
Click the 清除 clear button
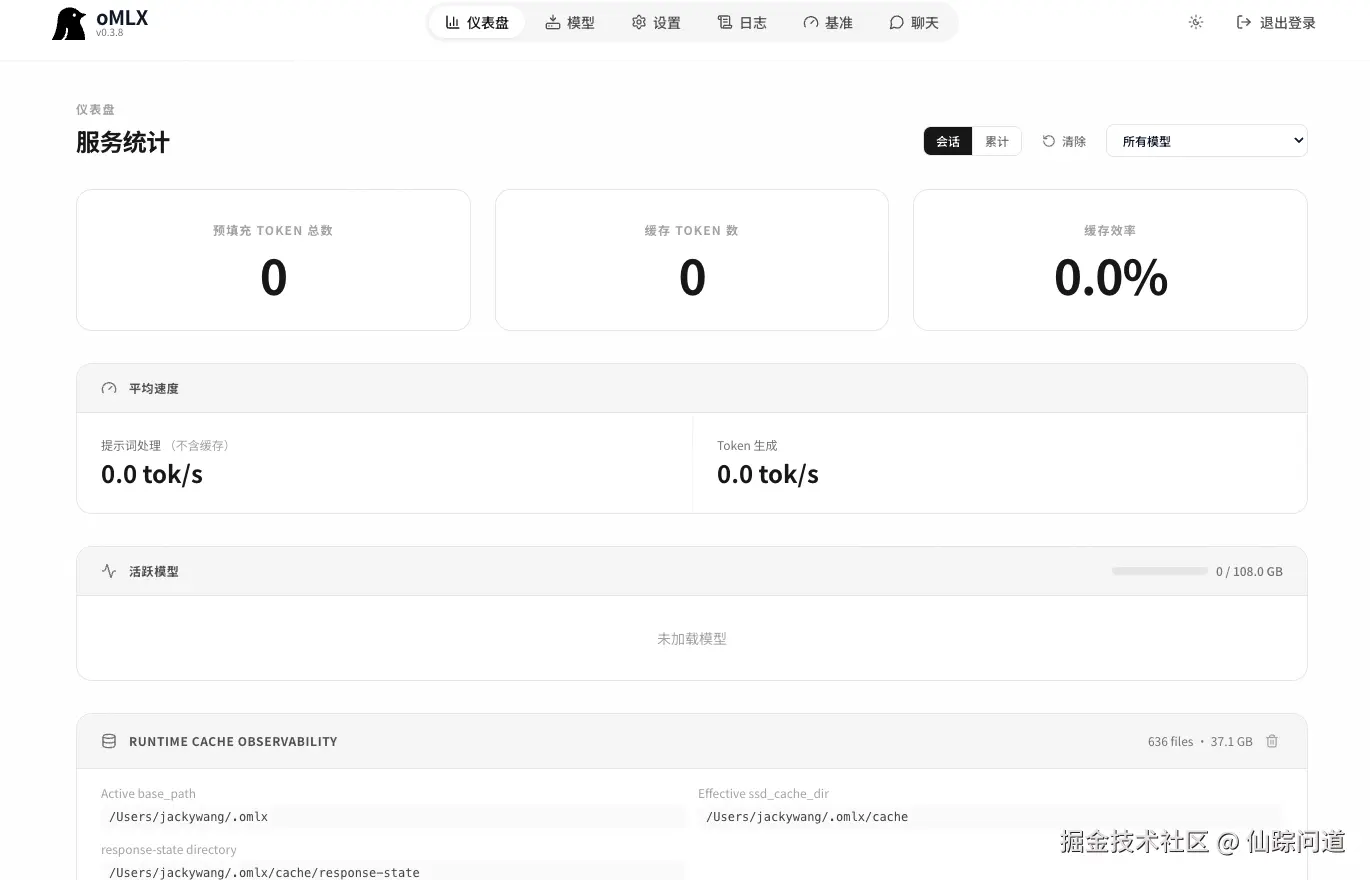(x=1064, y=141)
